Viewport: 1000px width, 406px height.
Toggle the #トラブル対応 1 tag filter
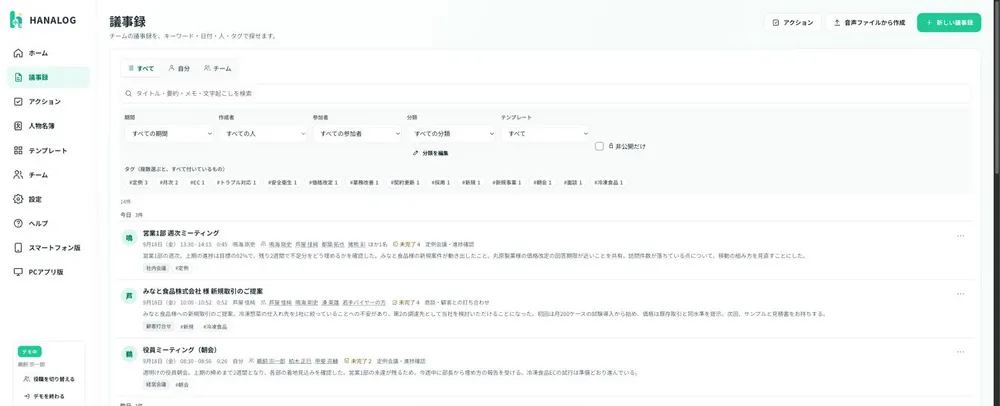237,182
